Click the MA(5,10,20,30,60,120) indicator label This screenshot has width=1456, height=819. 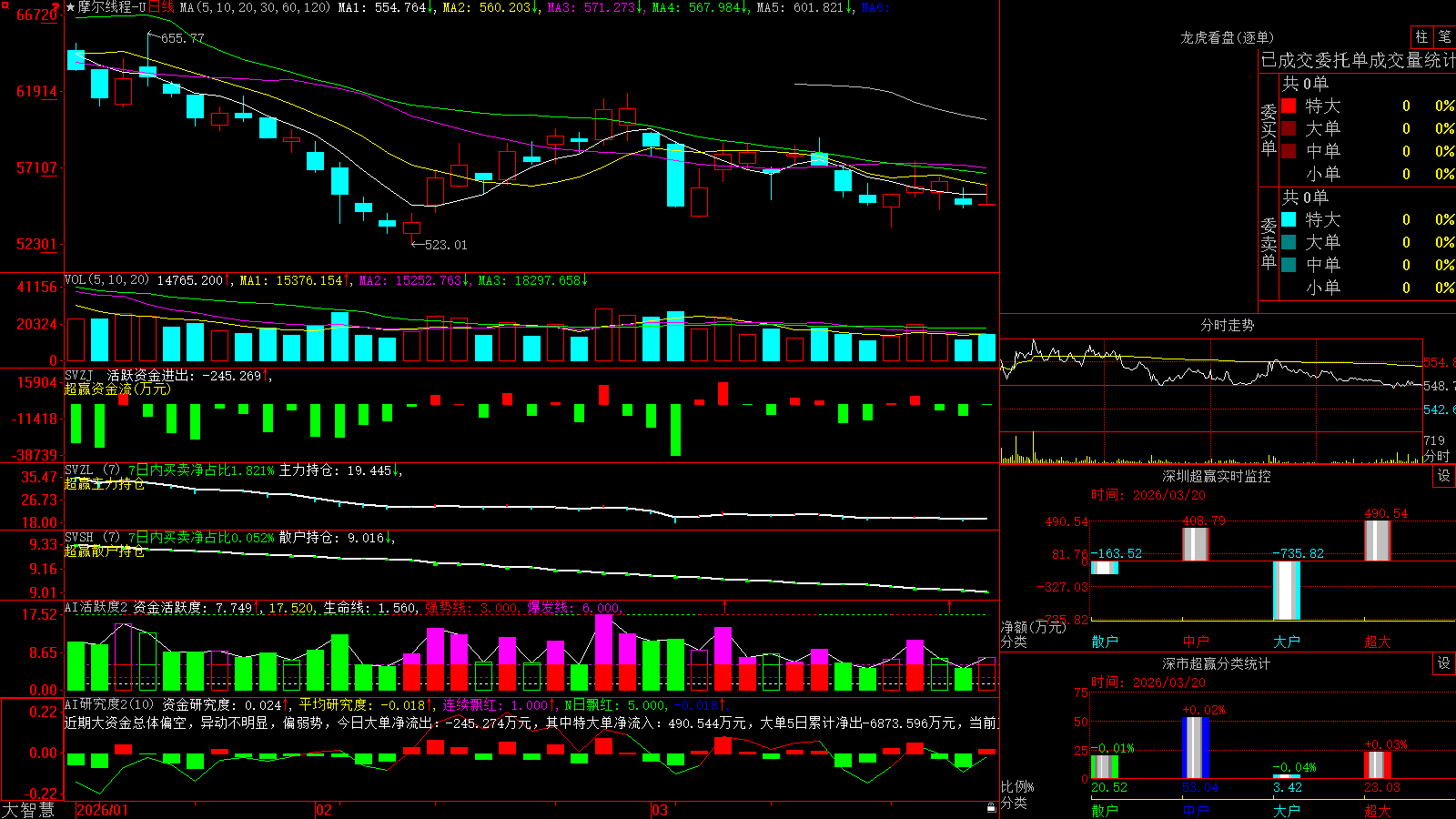(x=255, y=7)
